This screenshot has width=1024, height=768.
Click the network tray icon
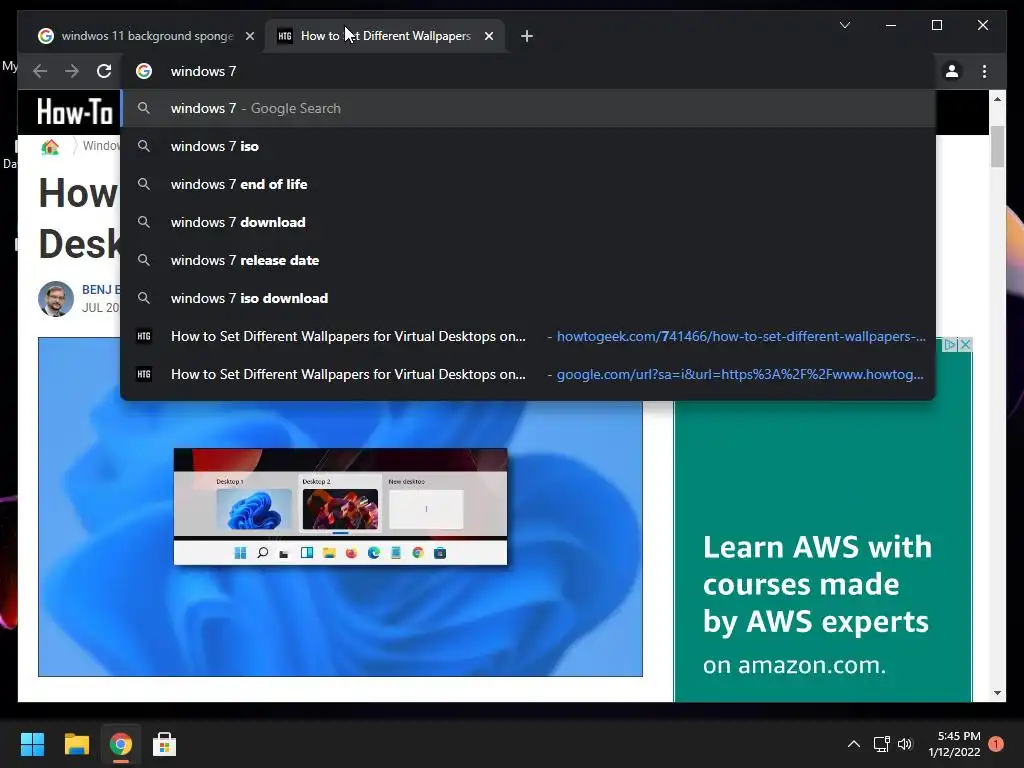[881, 744]
